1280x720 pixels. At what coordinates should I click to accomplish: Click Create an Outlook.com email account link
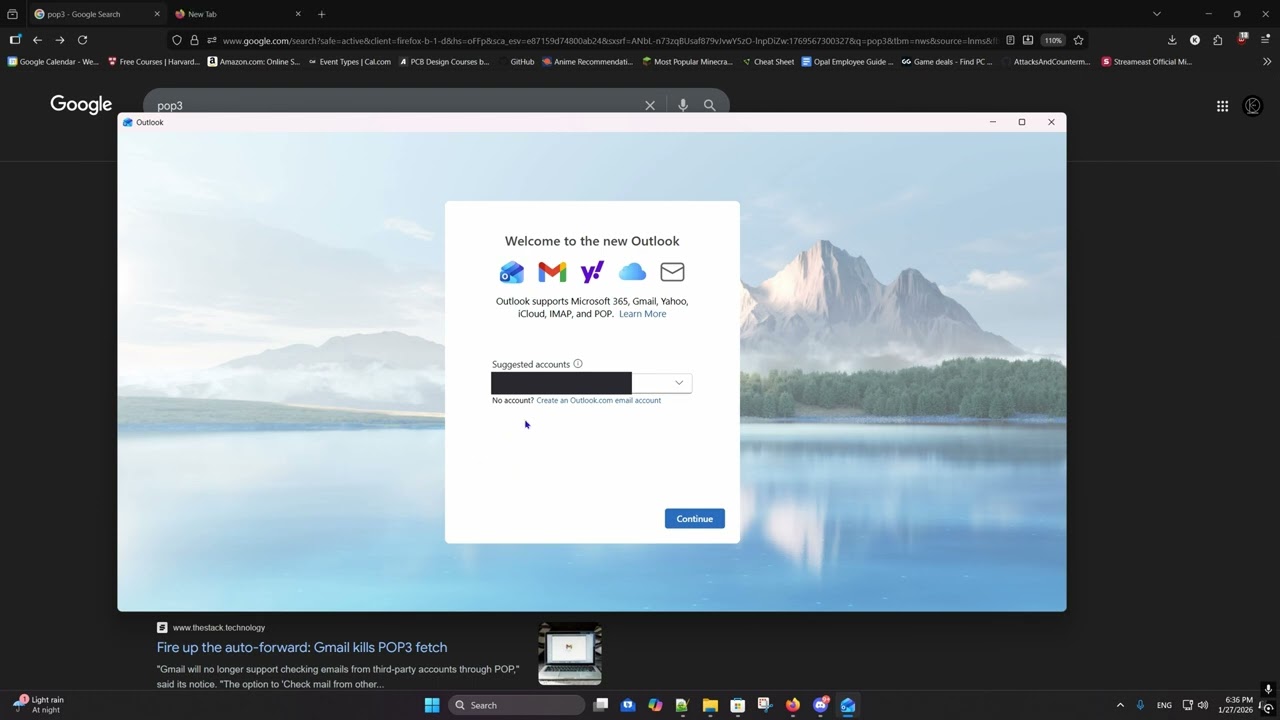pos(598,400)
